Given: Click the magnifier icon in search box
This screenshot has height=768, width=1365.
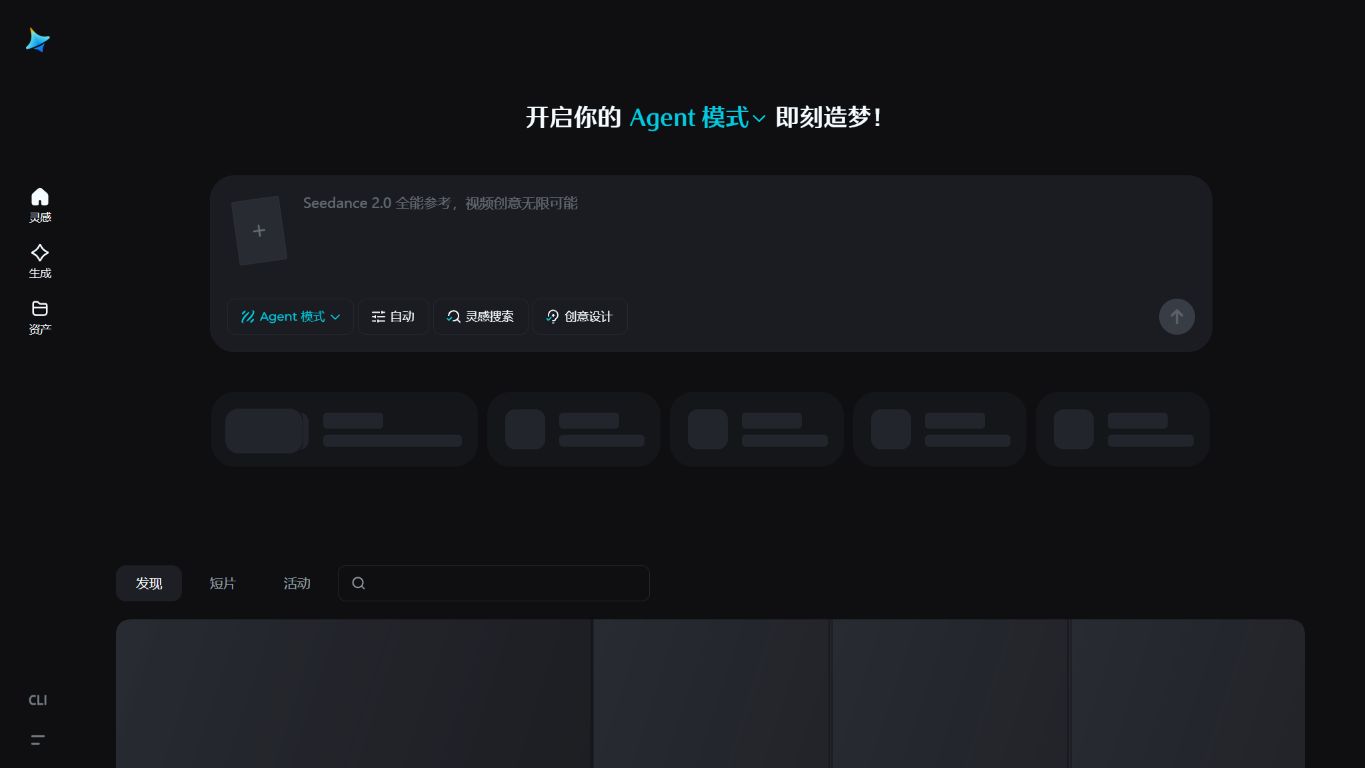Looking at the screenshot, I should pos(358,583).
